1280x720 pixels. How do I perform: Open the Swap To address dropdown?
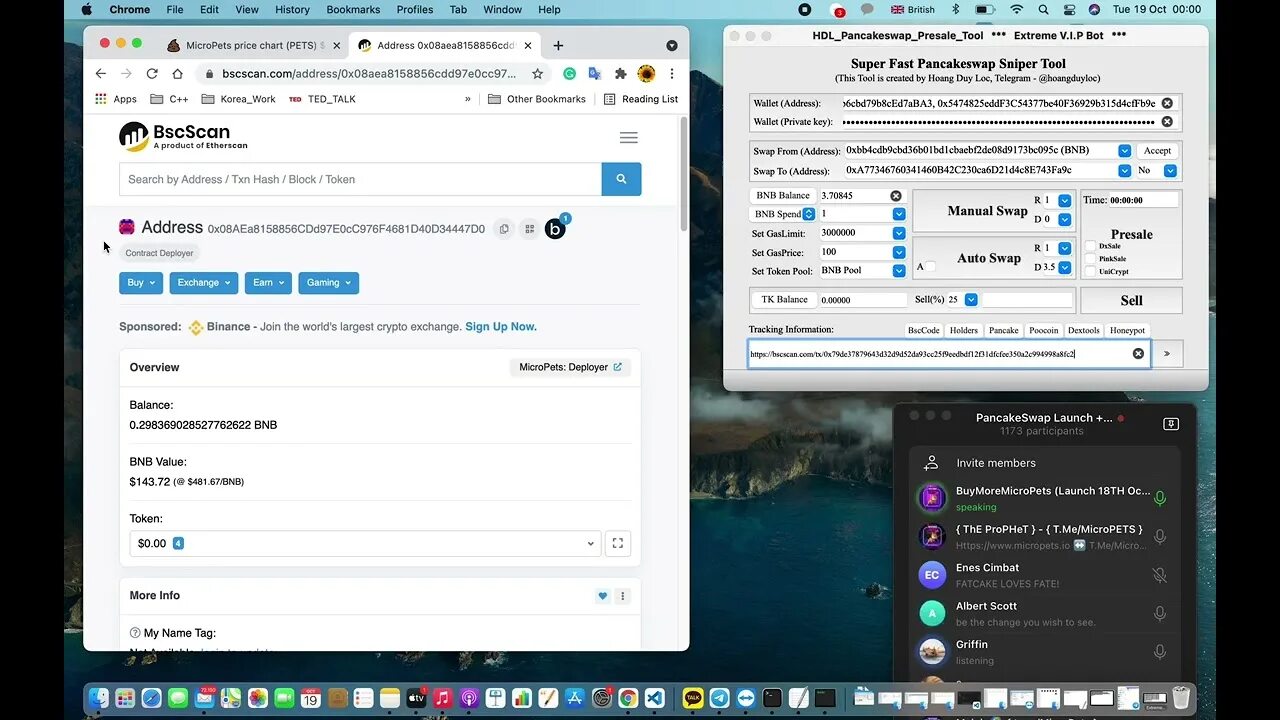pos(1124,170)
